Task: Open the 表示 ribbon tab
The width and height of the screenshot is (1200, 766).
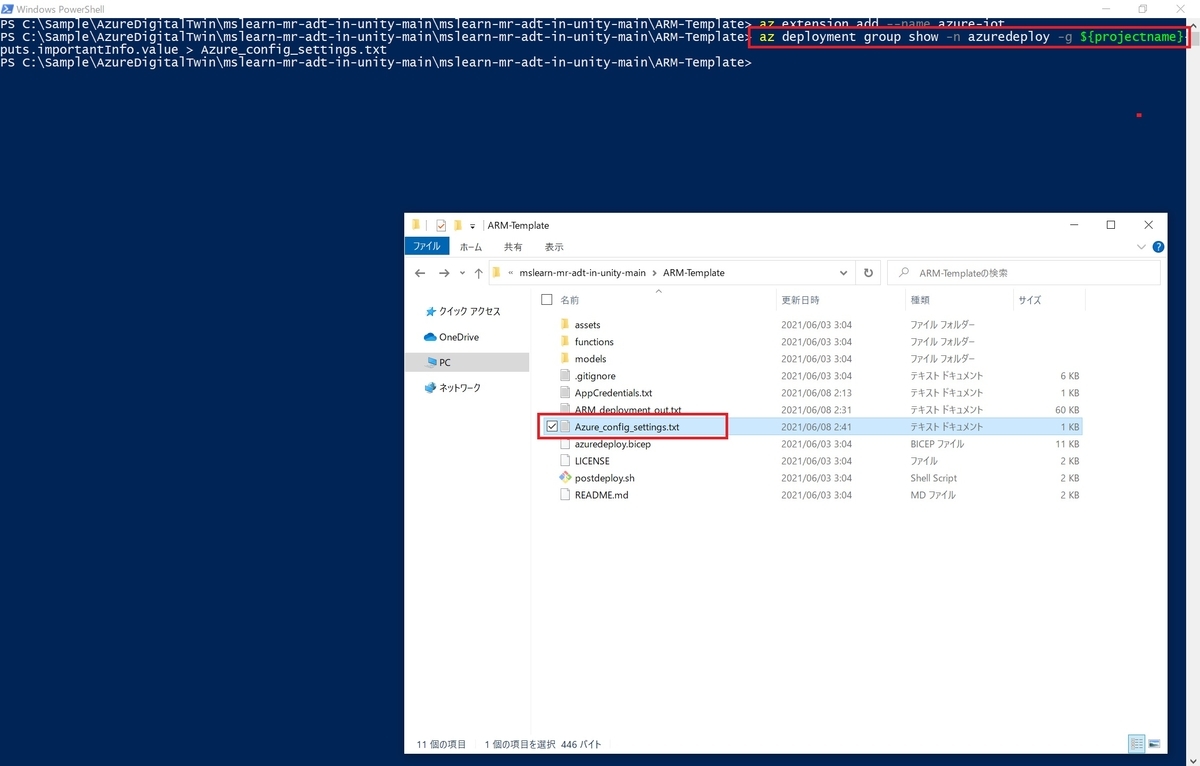Action: (554, 247)
